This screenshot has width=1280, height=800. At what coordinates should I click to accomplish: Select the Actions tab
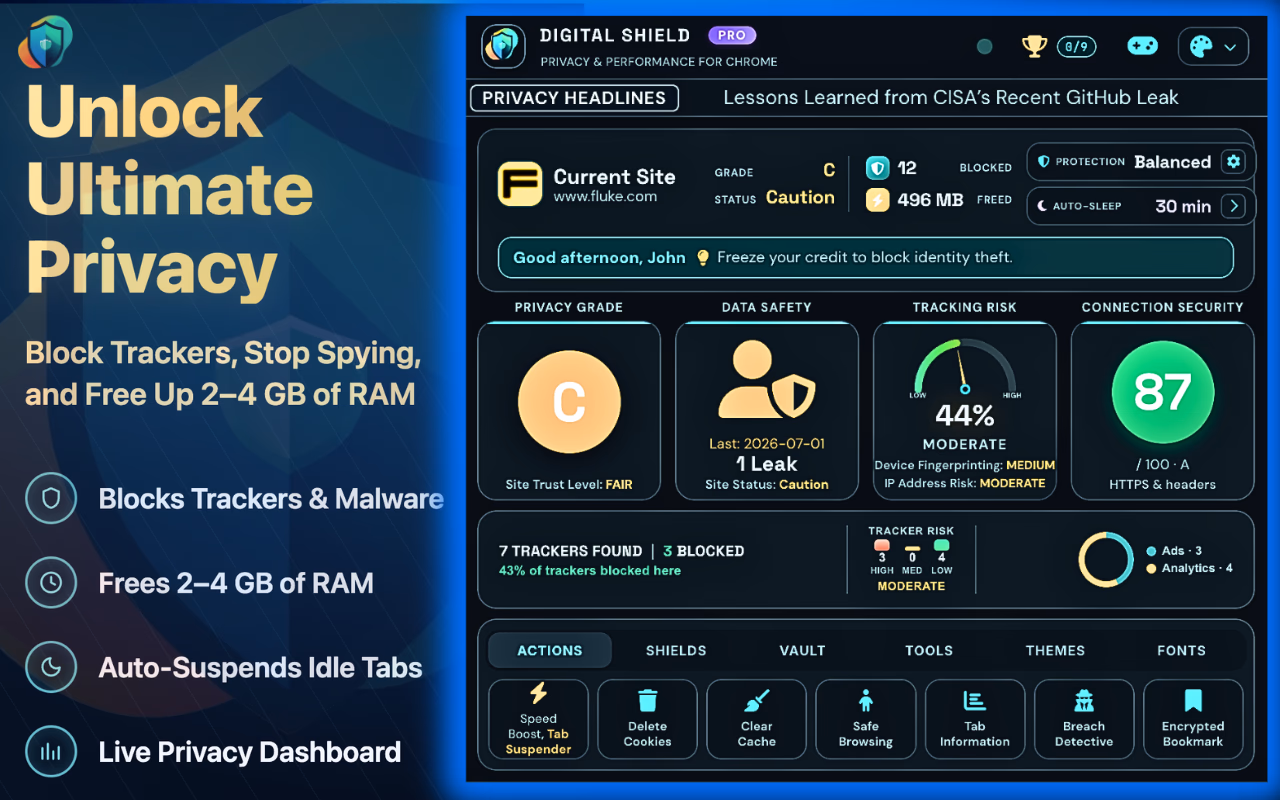[550, 650]
